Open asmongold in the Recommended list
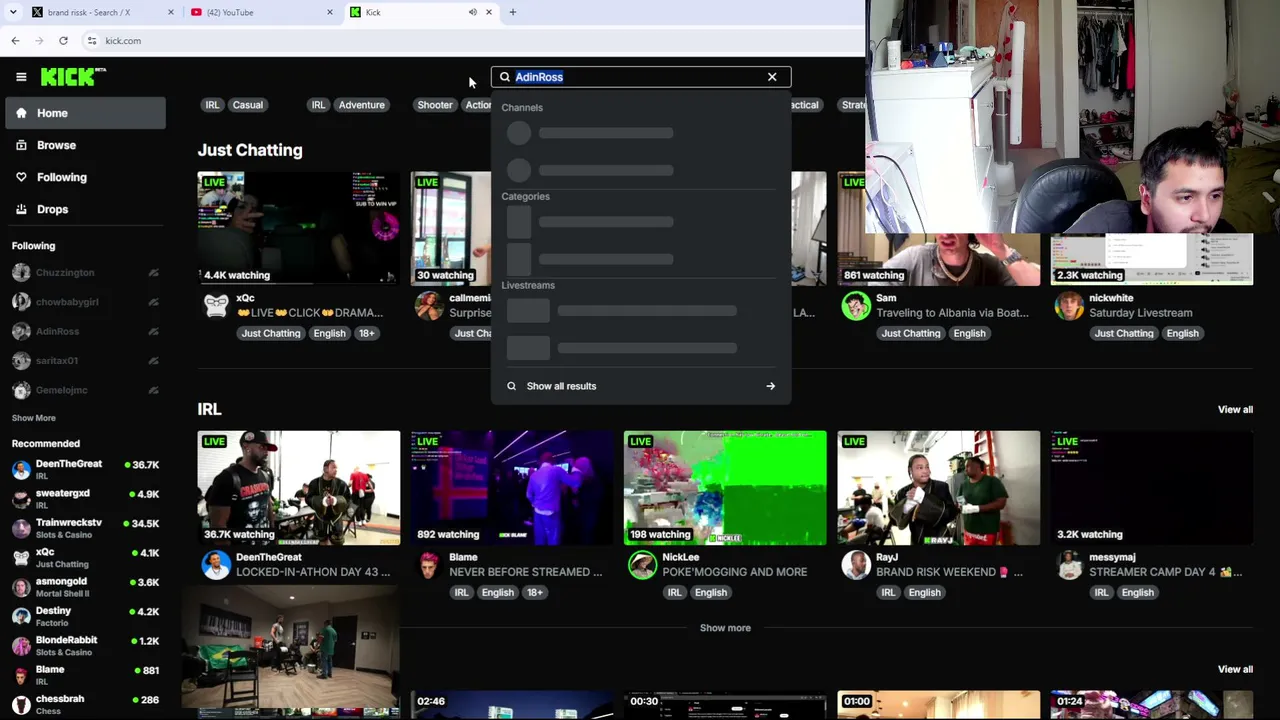 86,586
